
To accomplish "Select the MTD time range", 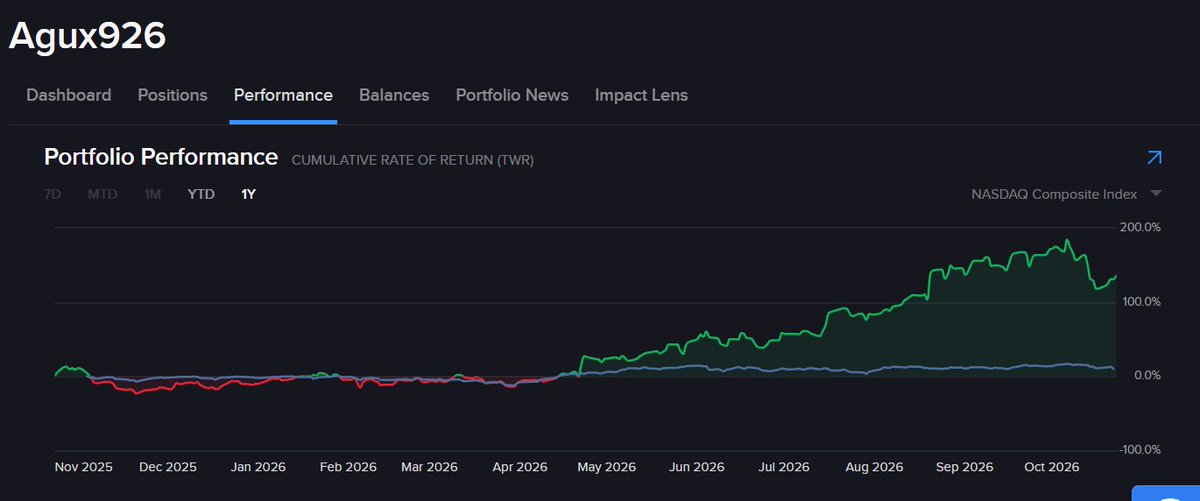I will [x=102, y=194].
